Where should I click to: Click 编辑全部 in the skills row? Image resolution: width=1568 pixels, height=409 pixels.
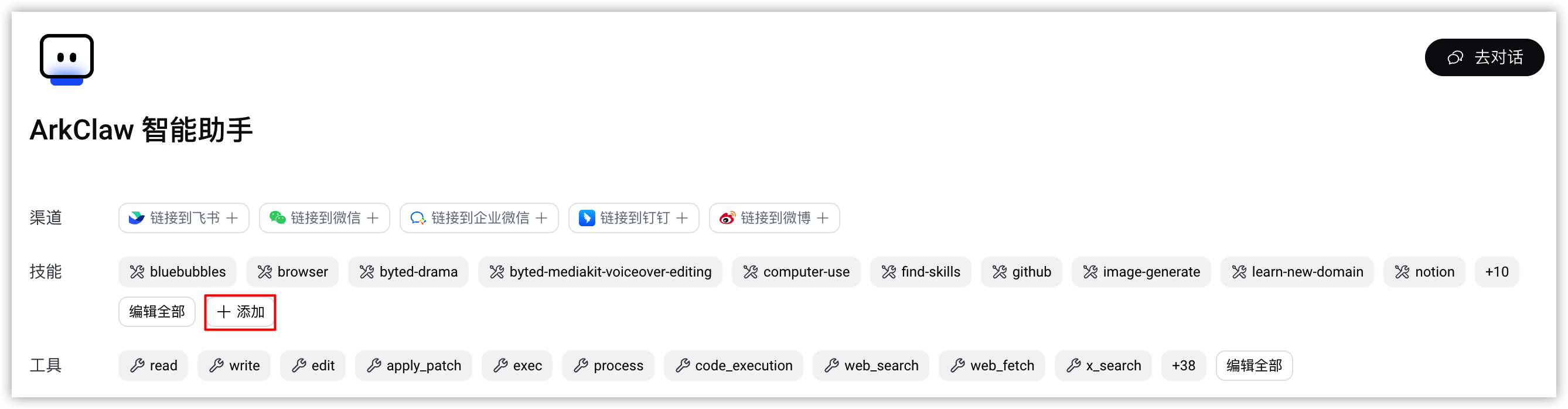tap(156, 312)
